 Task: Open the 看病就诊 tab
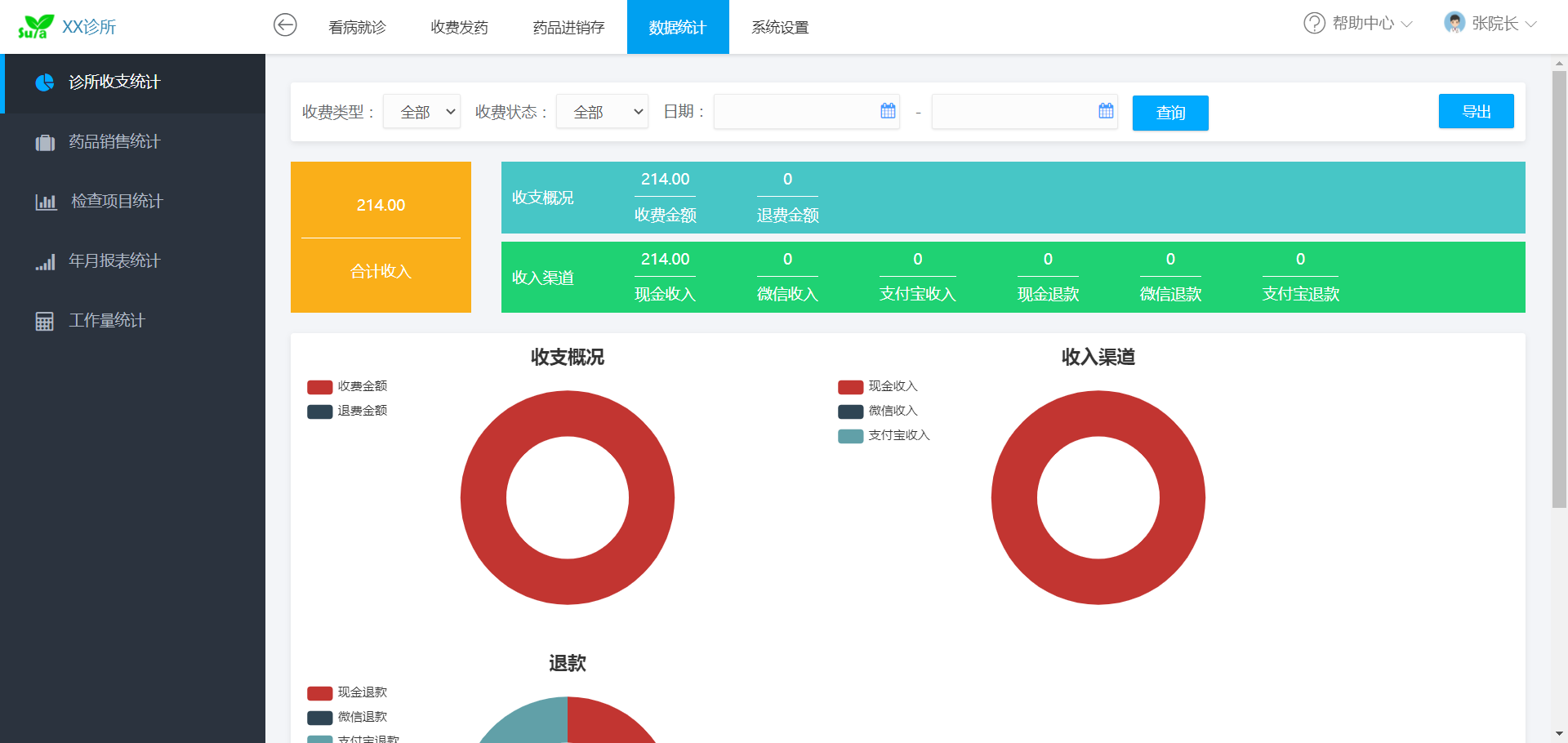[x=357, y=27]
